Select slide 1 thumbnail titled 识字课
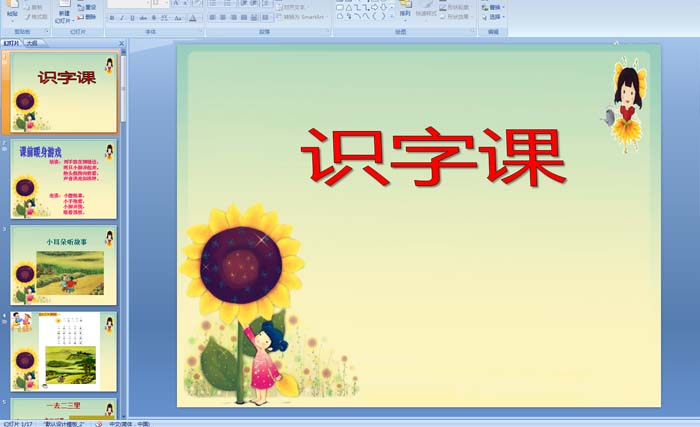Screen dimensions: 700x427 pyautogui.click(x=64, y=92)
